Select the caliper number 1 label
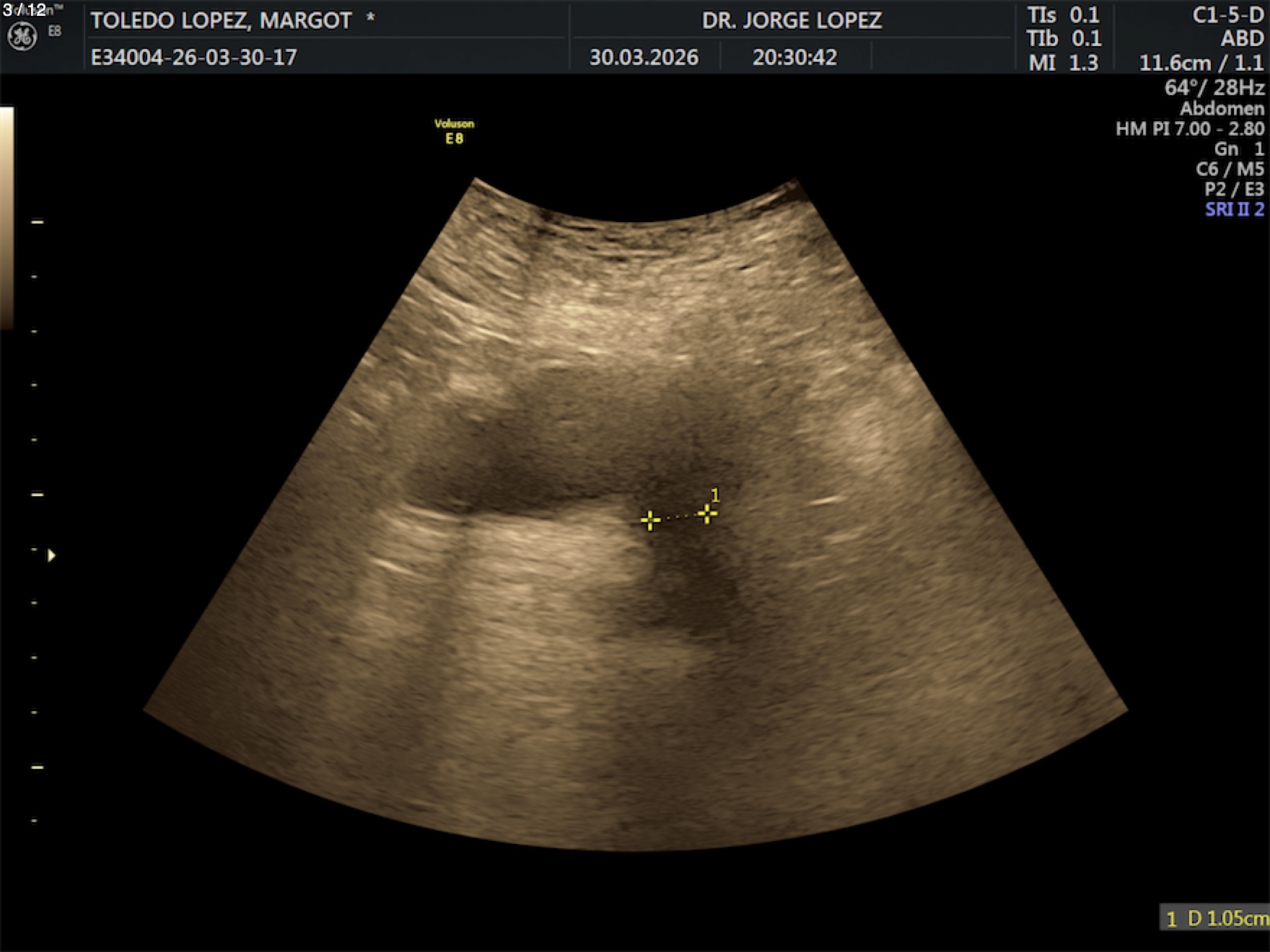Screen dimensions: 1270x952 point(715,495)
